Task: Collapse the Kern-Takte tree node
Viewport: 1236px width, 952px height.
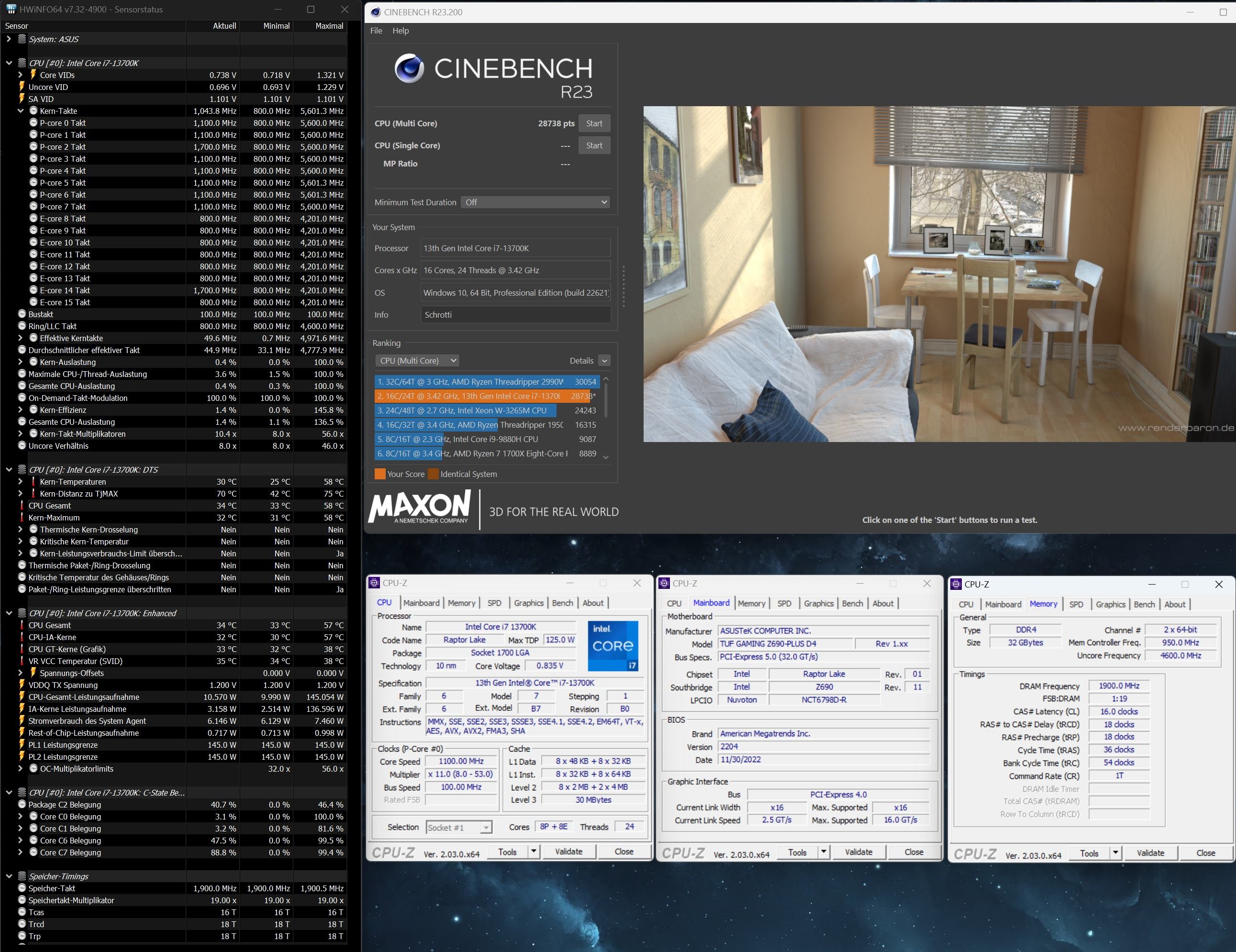Action: tap(21, 111)
